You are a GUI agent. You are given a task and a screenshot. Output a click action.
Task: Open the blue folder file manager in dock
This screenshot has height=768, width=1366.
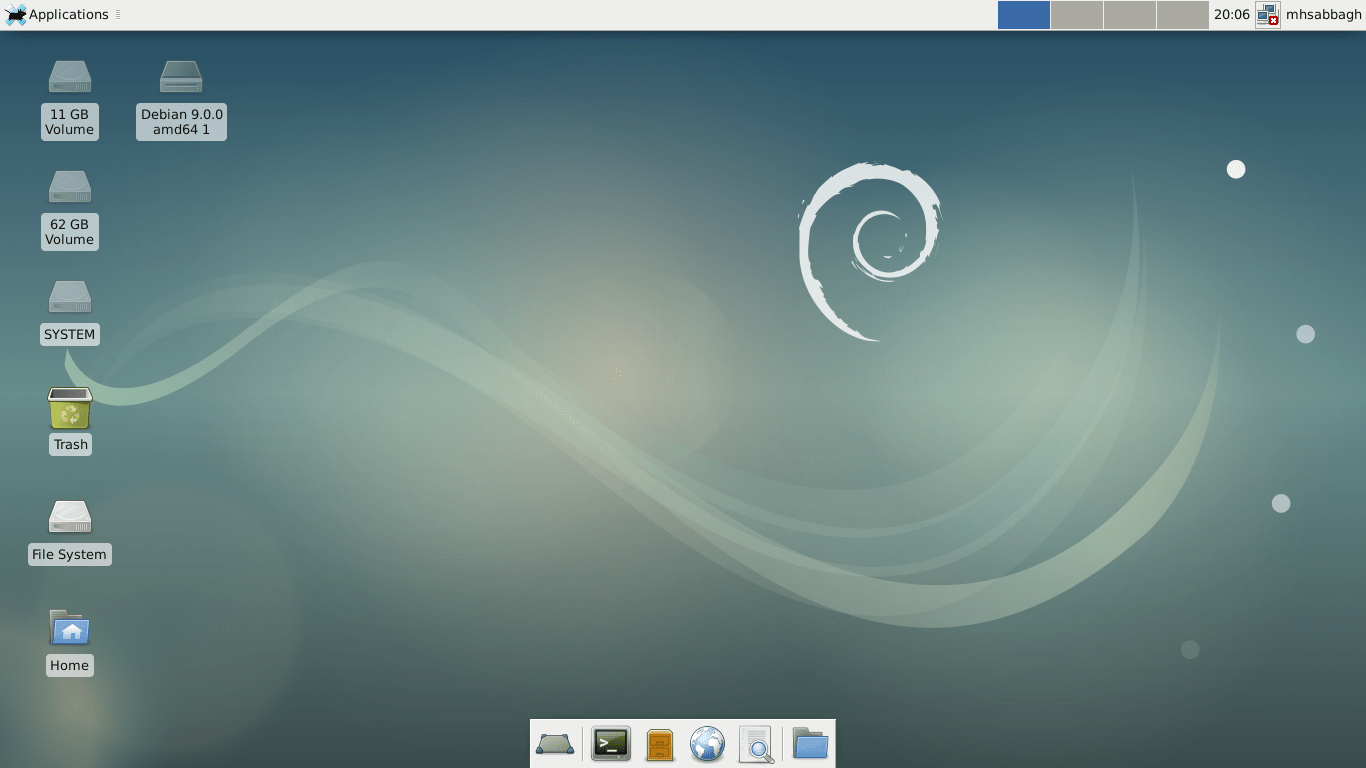(x=809, y=743)
